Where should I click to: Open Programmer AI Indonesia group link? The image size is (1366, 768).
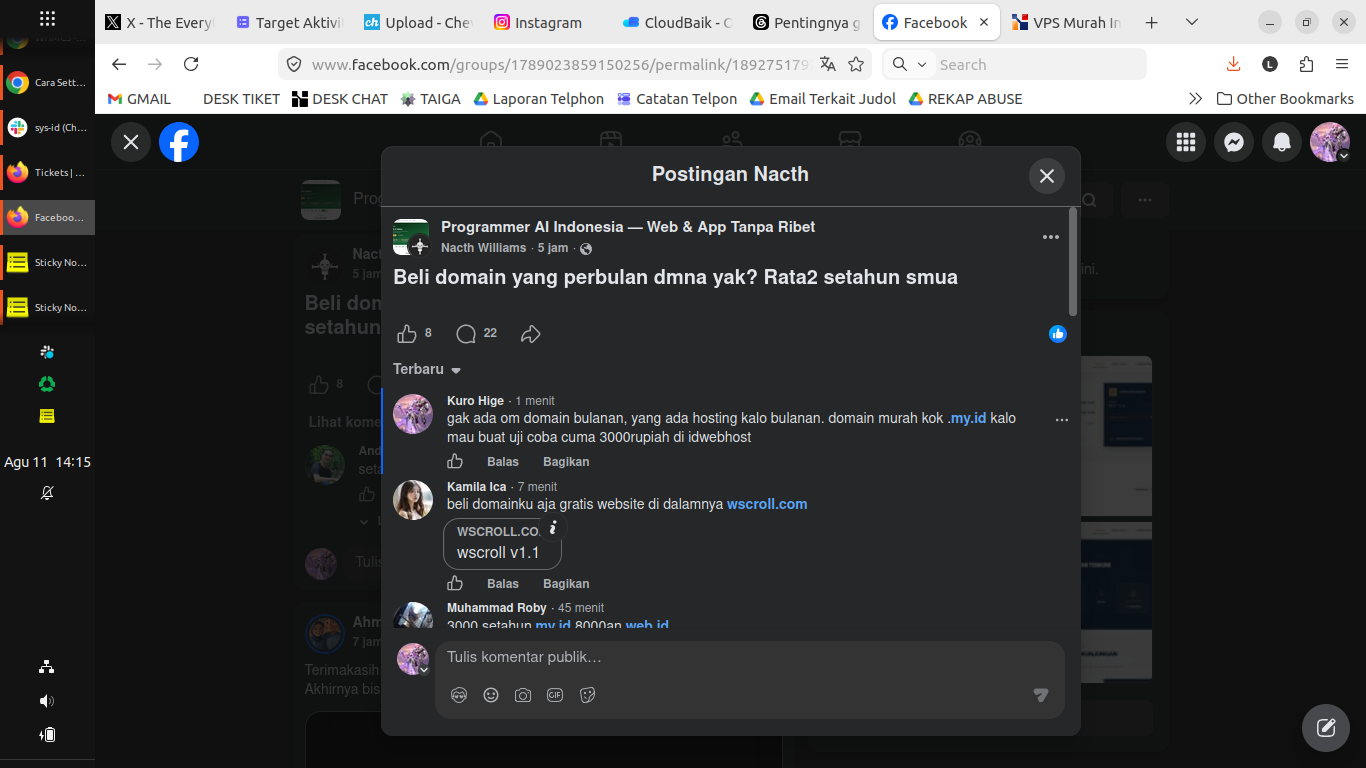pyautogui.click(x=628, y=227)
